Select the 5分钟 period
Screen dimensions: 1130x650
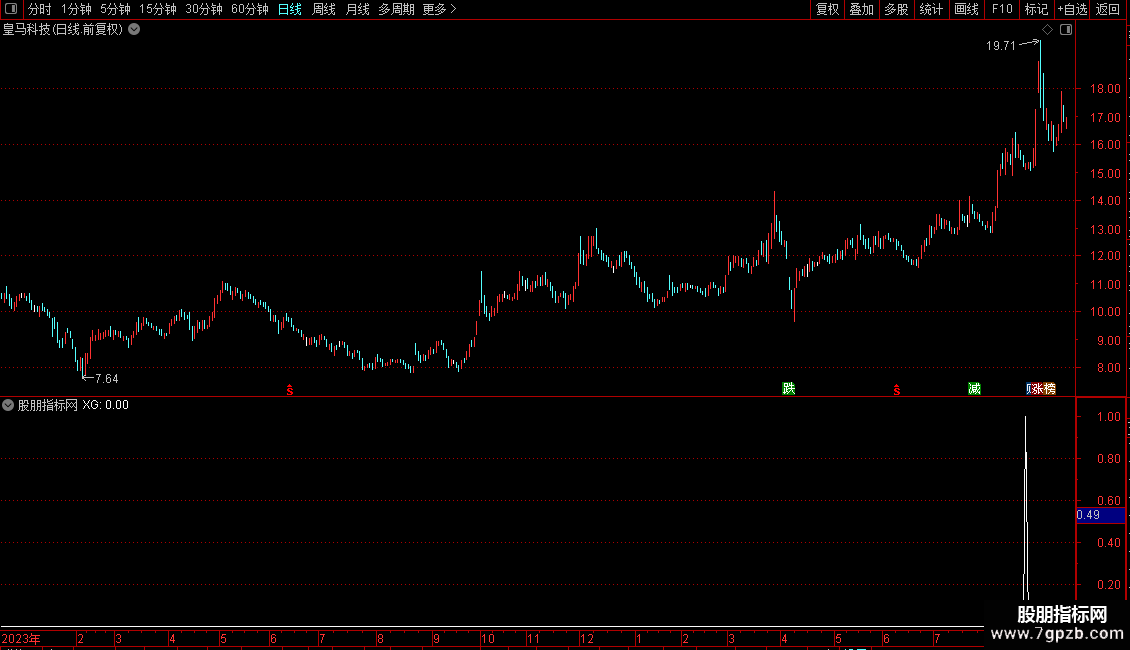(x=115, y=9)
